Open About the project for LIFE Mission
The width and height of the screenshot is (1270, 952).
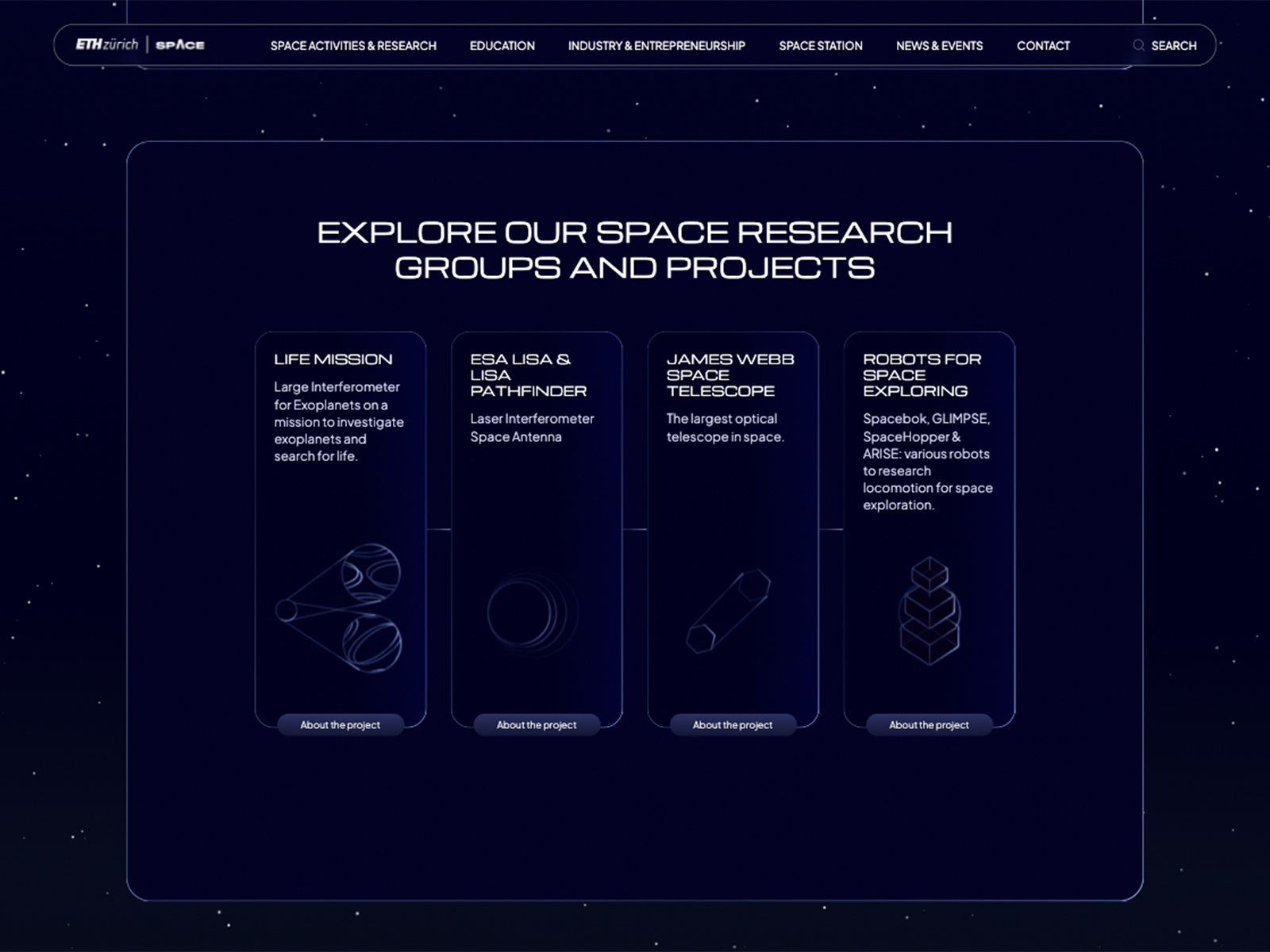coord(341,724)
